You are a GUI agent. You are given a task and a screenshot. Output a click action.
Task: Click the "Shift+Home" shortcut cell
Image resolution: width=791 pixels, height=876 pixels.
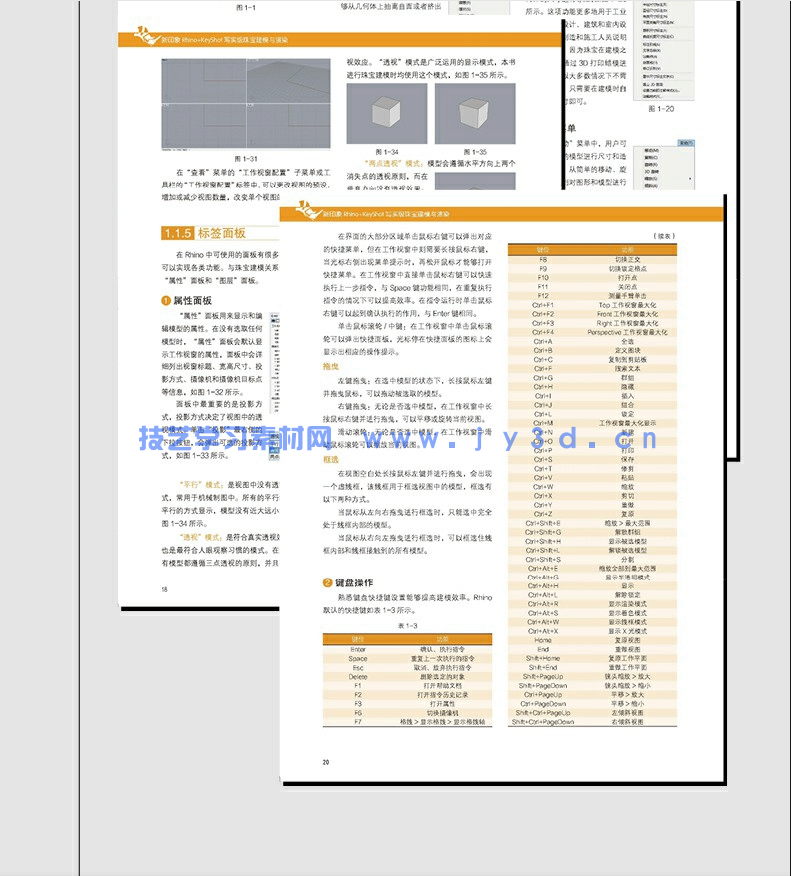(x=543, y=658)
